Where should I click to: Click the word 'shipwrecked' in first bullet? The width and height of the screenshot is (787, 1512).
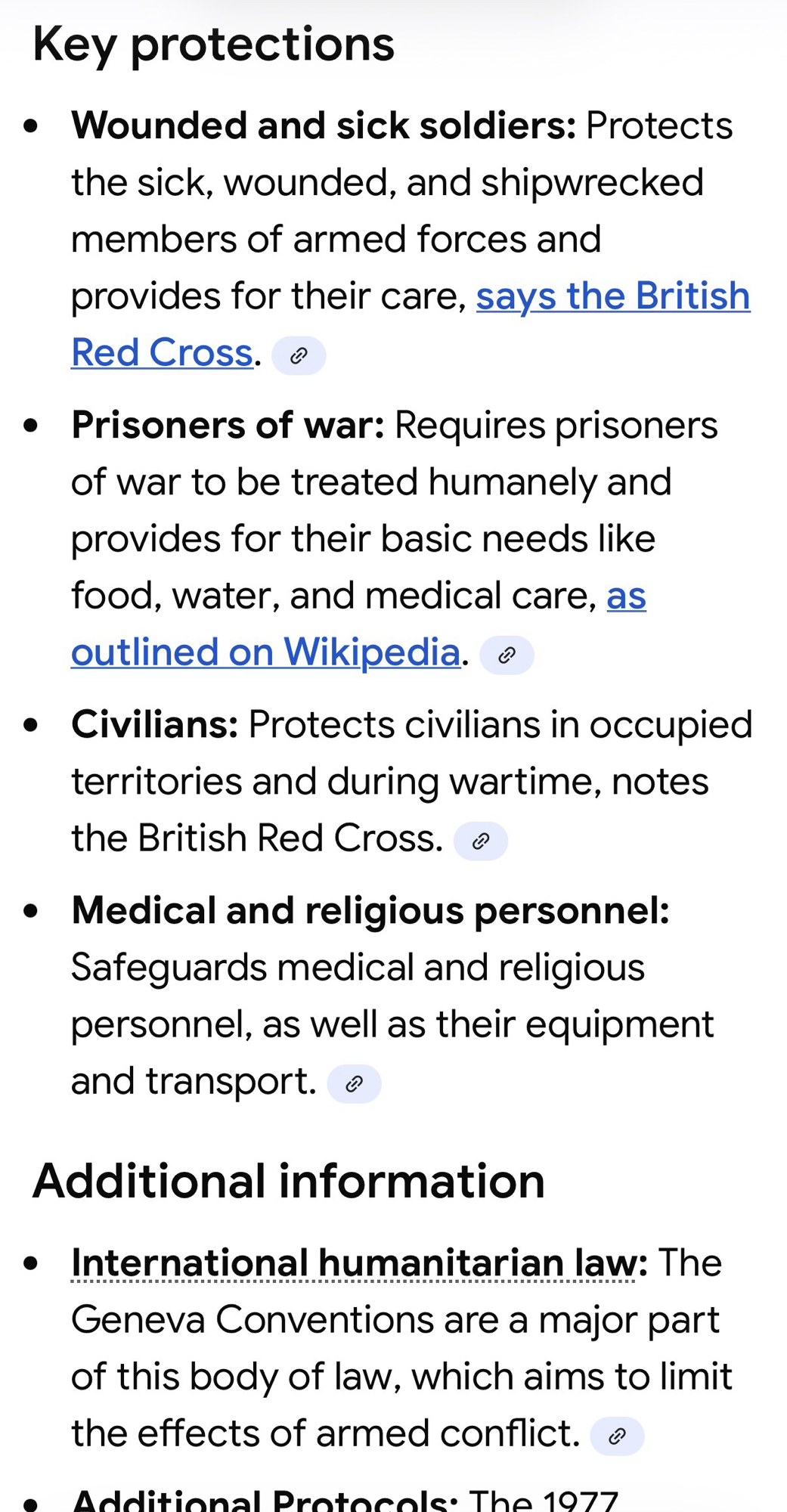coord(592,182)
